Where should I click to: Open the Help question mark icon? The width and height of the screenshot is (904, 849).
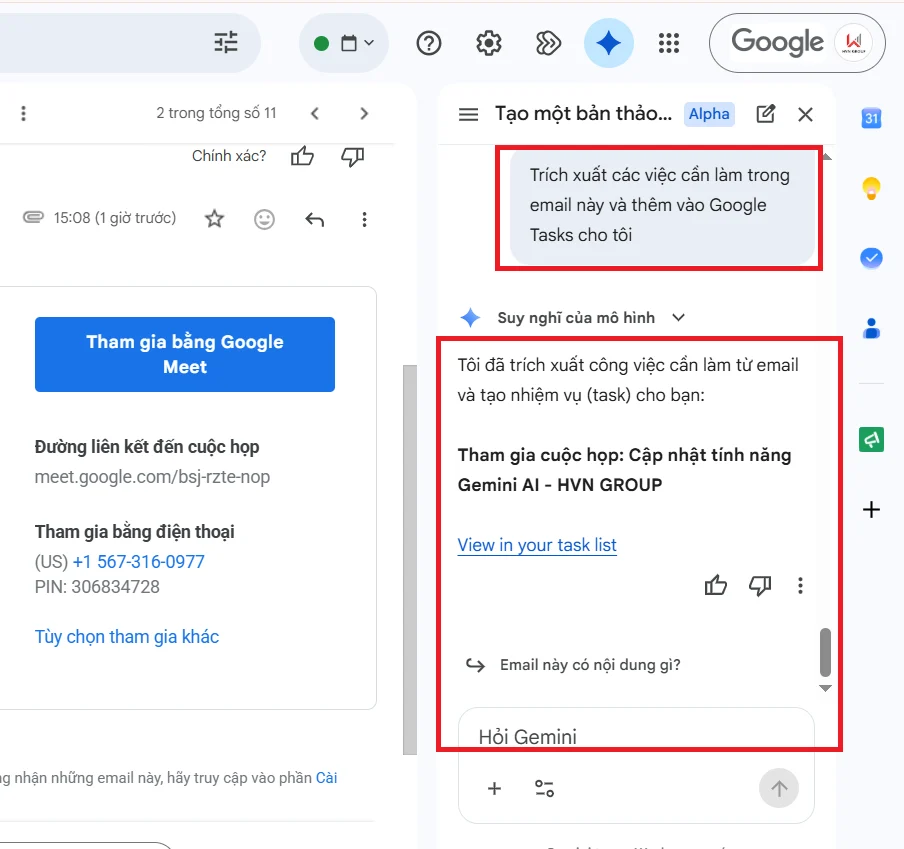pyautogui.click(x=428, y=43)
